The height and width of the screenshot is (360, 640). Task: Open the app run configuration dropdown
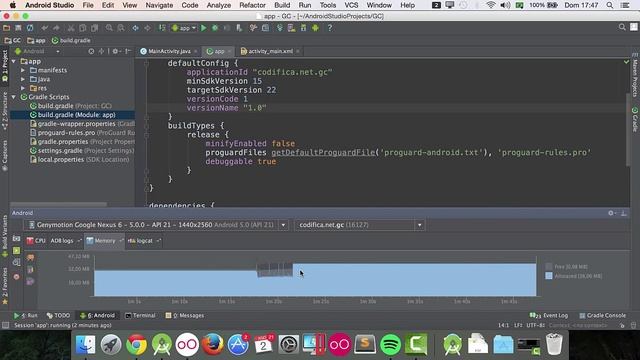point(184,28)
